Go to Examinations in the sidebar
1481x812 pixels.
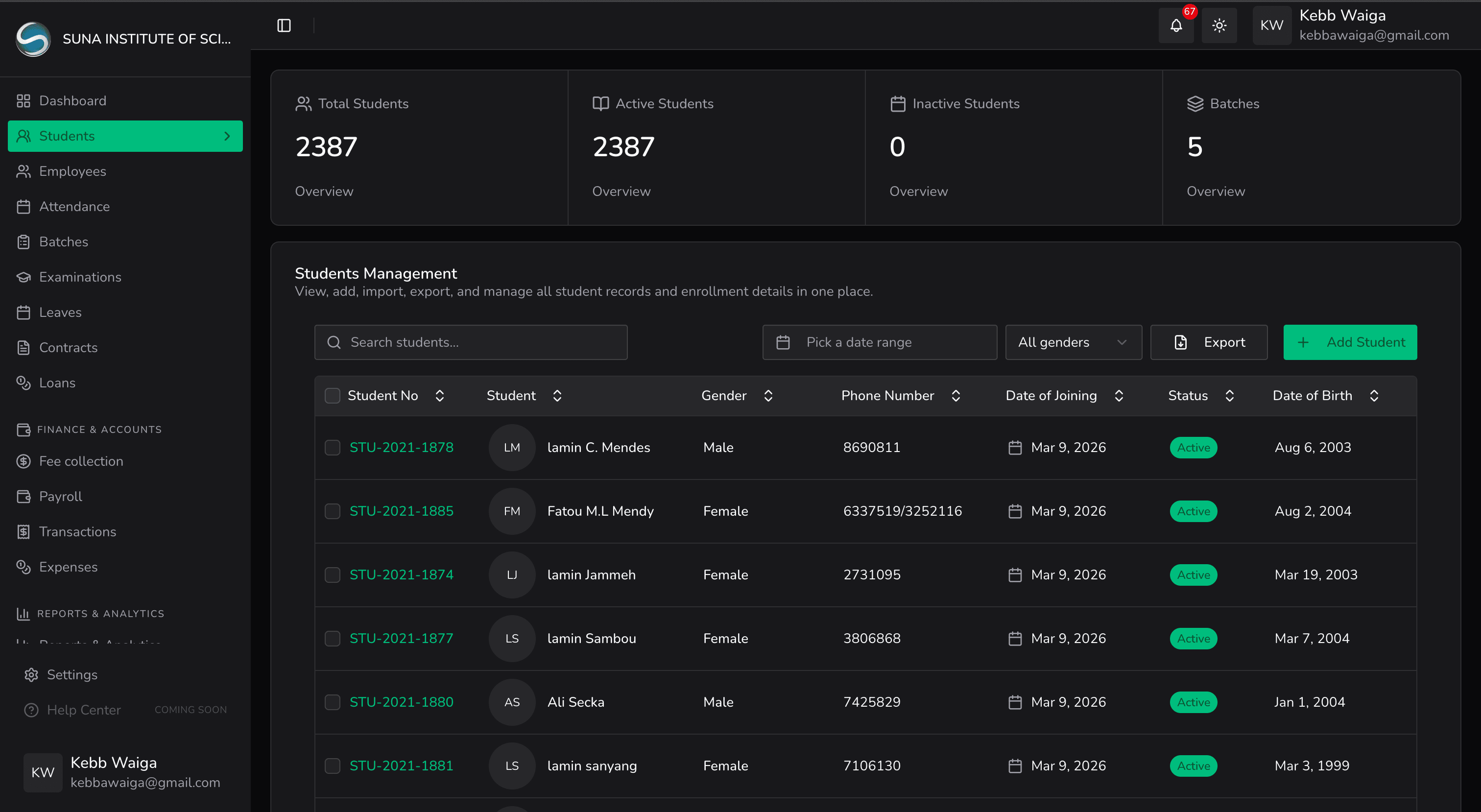pyautogui.click(x=80, y=277)
